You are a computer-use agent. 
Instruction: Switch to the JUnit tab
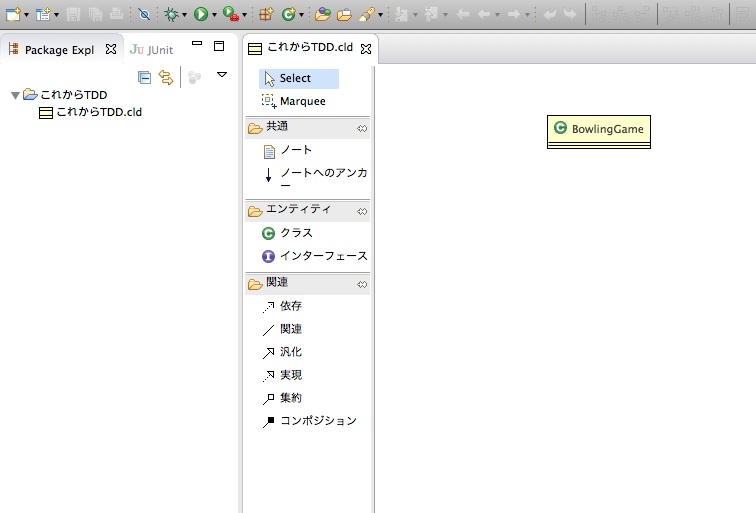(151, 50)
